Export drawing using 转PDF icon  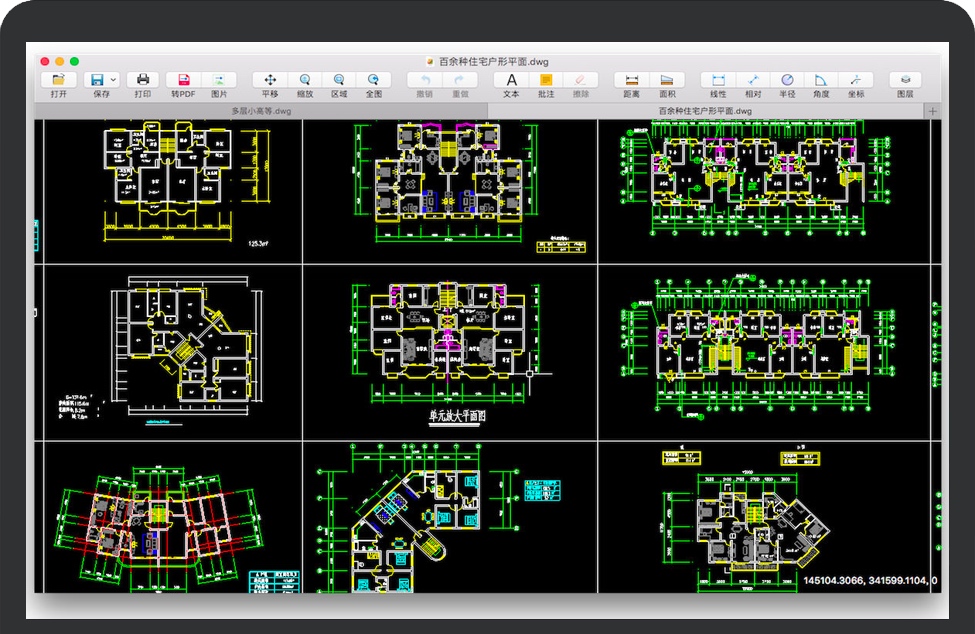pyautogui.click(x=183, y=80)
